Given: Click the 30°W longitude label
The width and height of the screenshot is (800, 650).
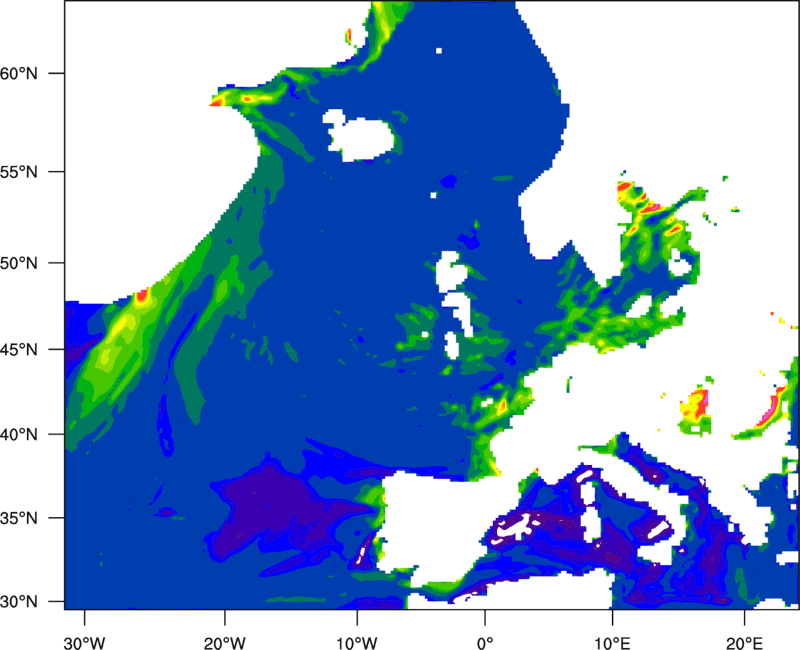Looking at the screenshot, I should (x=84, y=643).
